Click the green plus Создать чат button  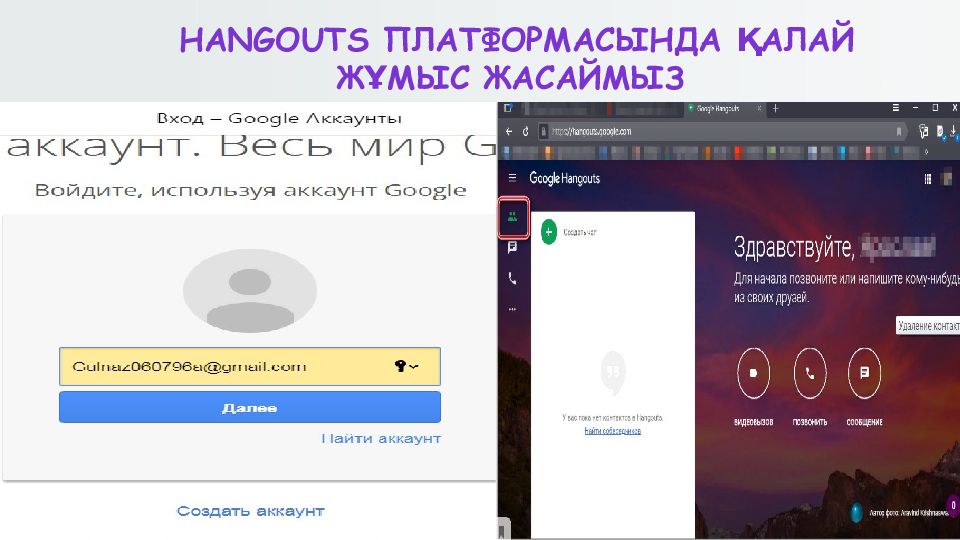coord(549,232)
